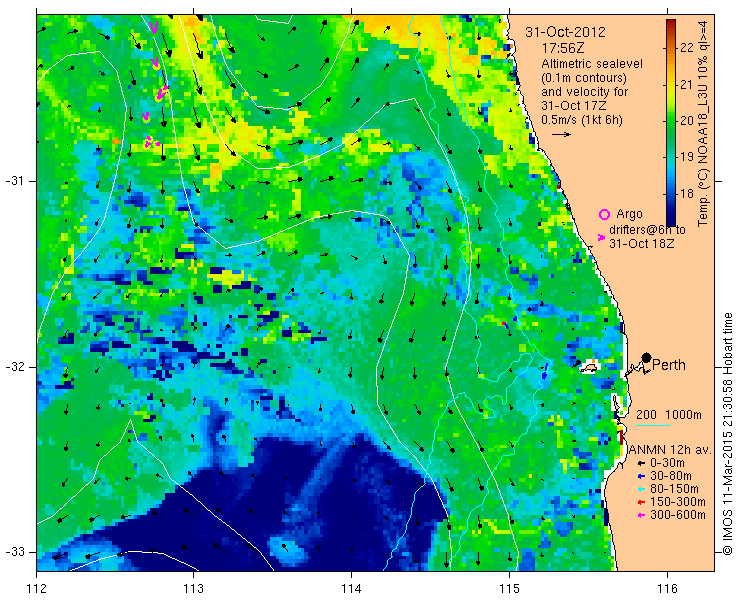The image size is (740, 600).
Task: Click the date text 31-Oct-2012
Action: [565, 32]
